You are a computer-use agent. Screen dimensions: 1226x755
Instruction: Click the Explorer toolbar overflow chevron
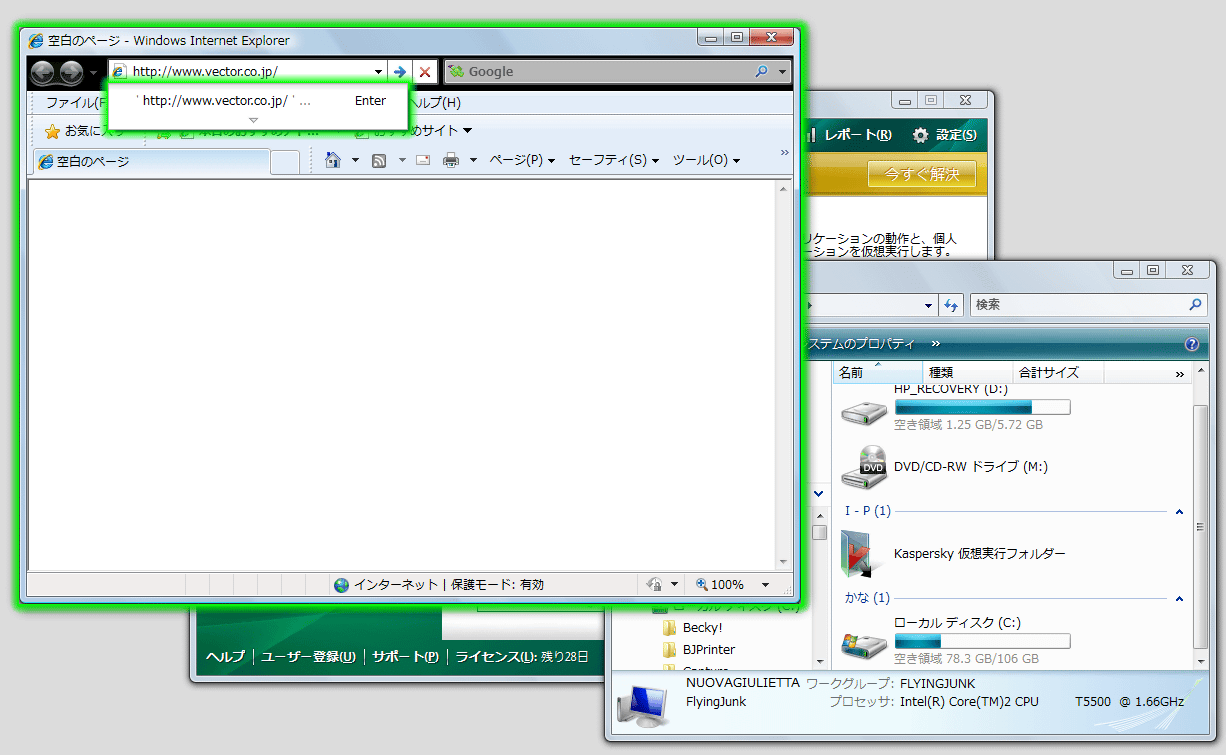(x=936, y=344)
